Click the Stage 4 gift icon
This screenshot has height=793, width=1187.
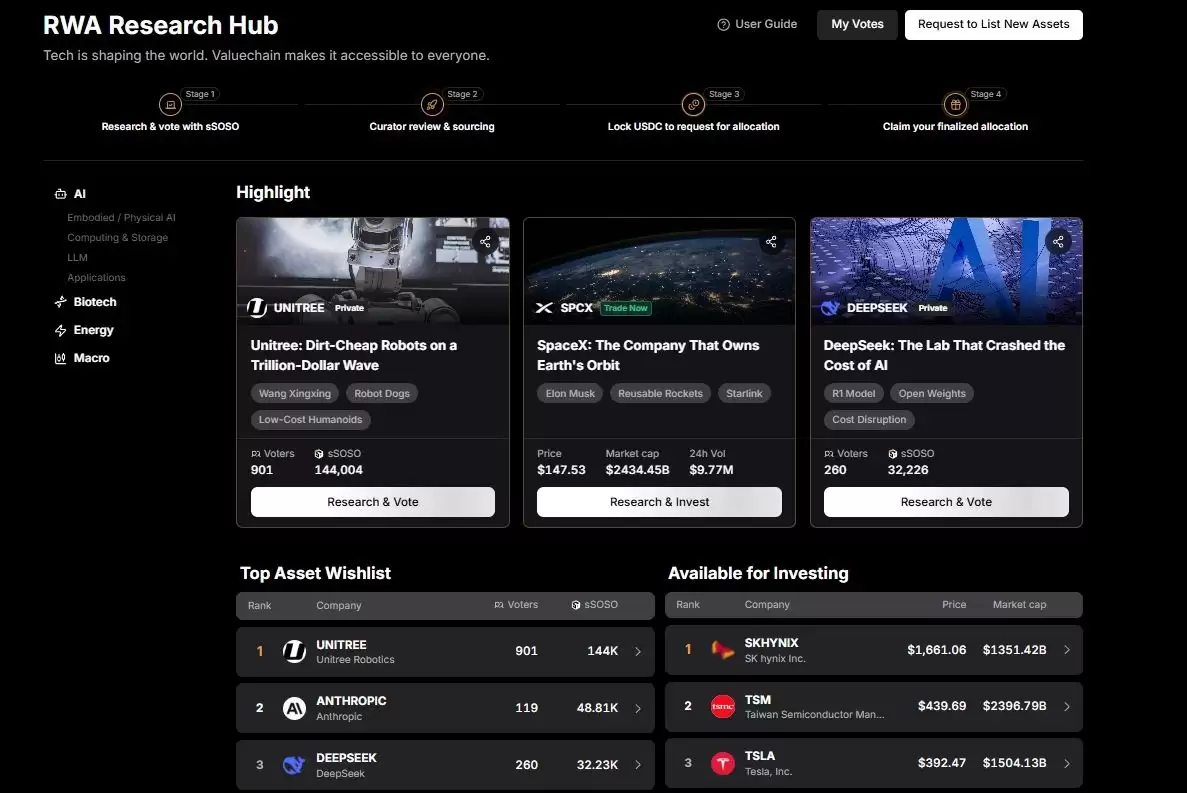[955, 104]
